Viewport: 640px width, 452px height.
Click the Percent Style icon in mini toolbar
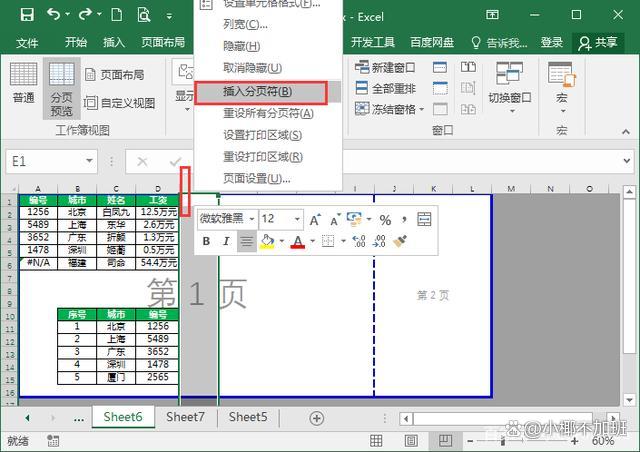(385, 220)
